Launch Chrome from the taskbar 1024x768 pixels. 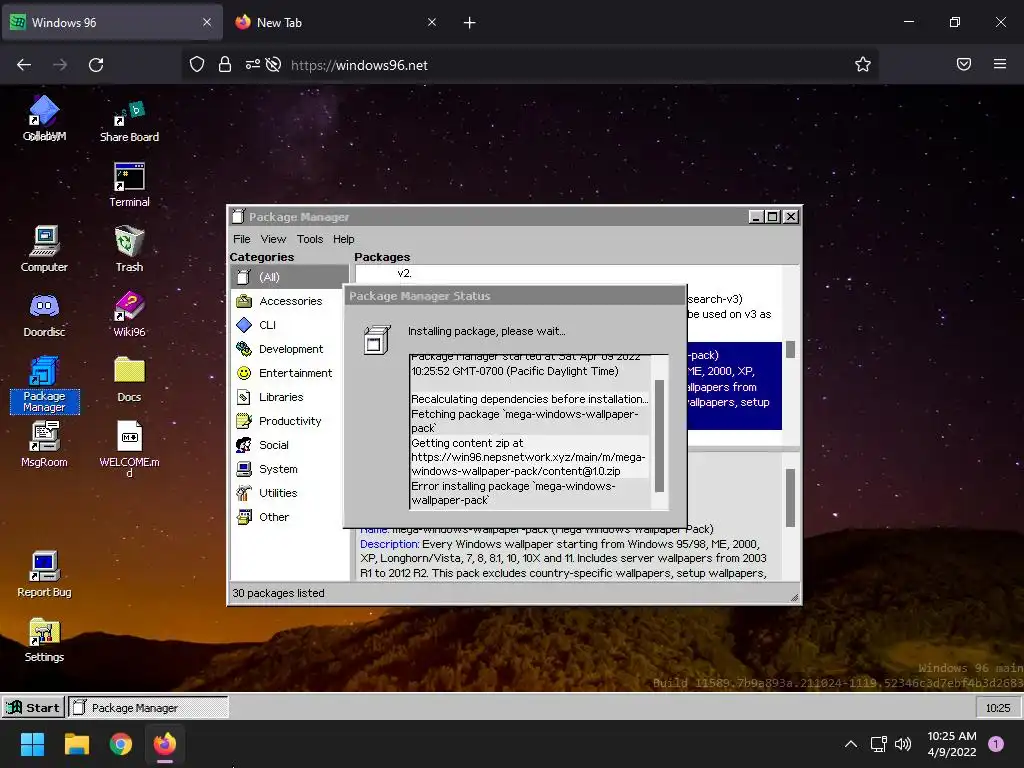121,744
